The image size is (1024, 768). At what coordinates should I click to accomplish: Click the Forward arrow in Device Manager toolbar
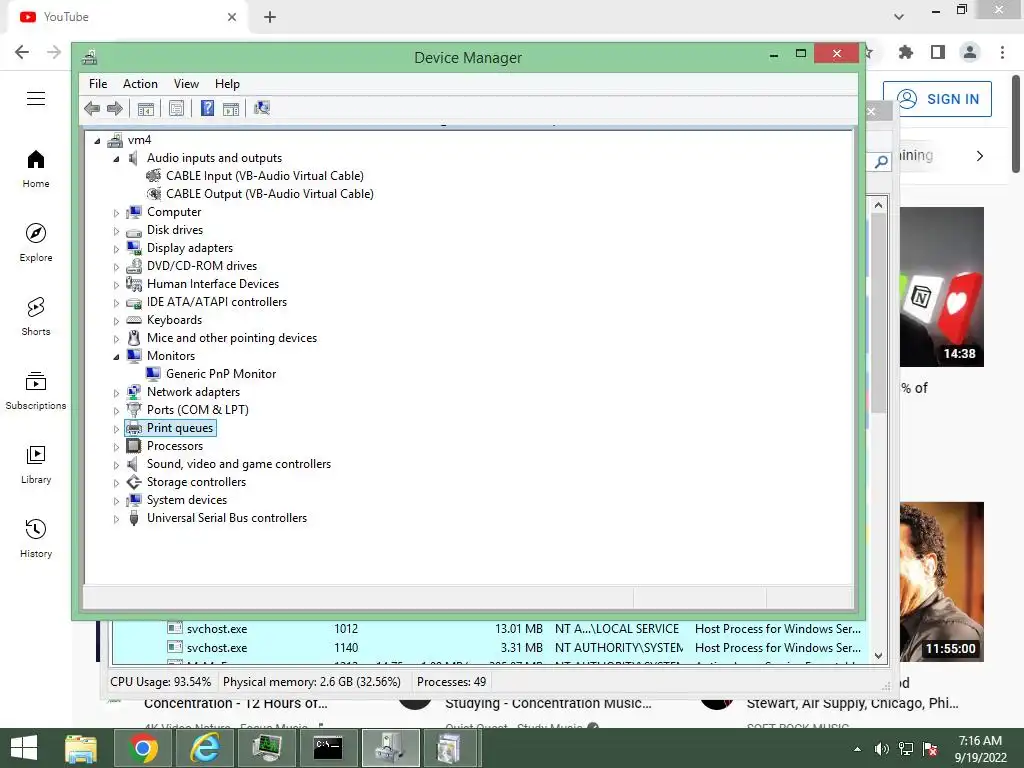click(115, 108)
